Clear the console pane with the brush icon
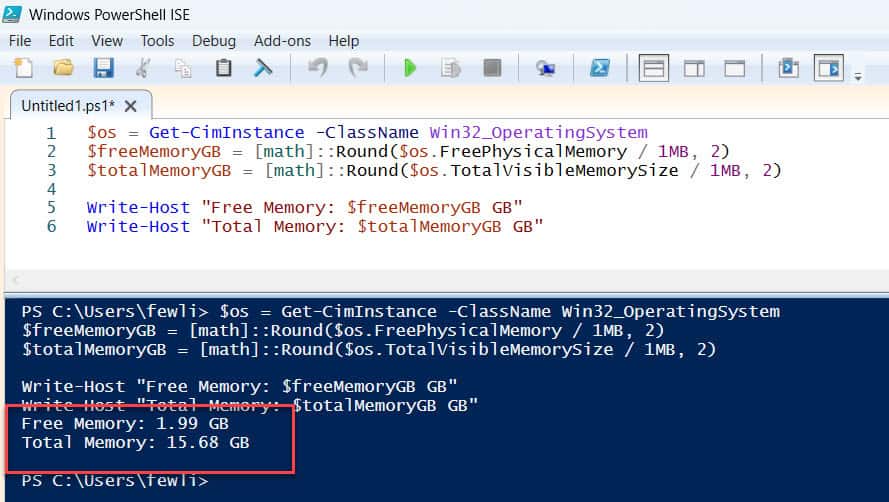The image size is (889, 502). click(263, 68)
